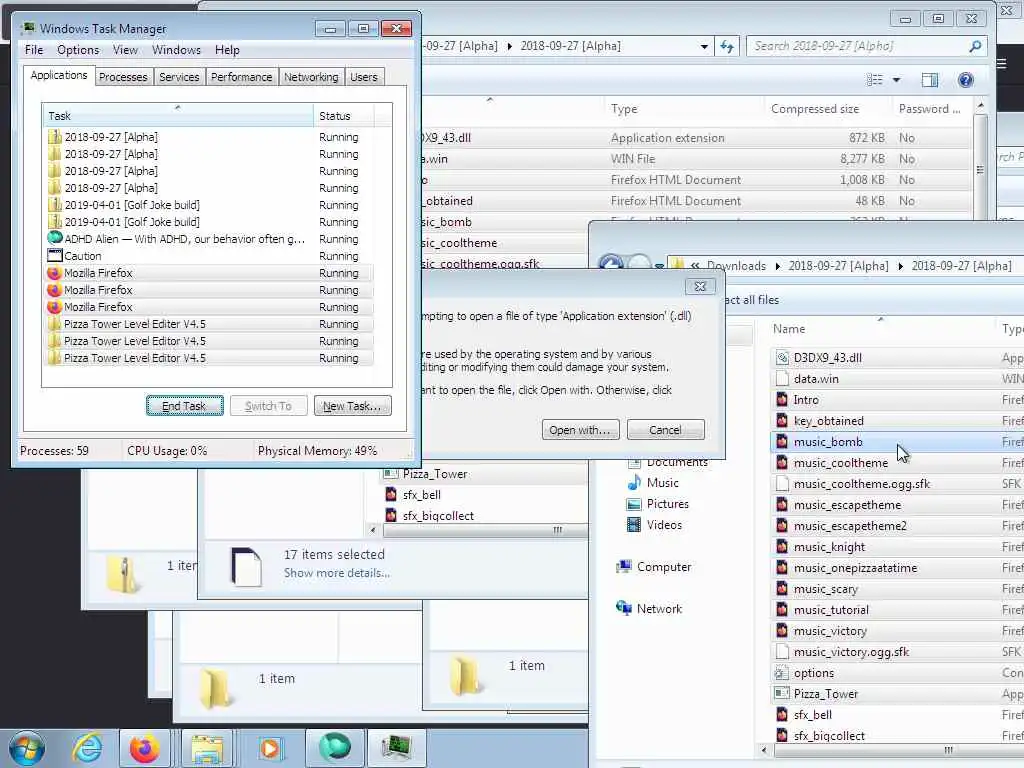Select the ADHD Alien task row
The image size is (1024, 768).
pyautogui.click(x=209, y=239)
